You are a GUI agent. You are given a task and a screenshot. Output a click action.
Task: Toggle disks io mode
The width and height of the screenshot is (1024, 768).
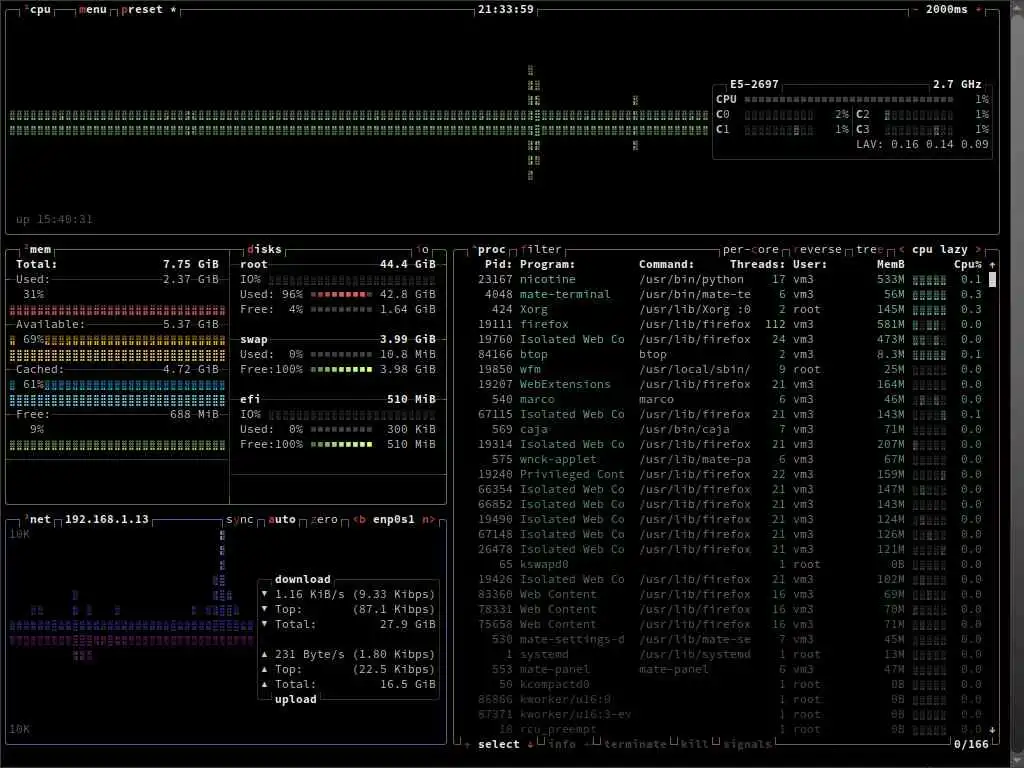pos(423,249)
